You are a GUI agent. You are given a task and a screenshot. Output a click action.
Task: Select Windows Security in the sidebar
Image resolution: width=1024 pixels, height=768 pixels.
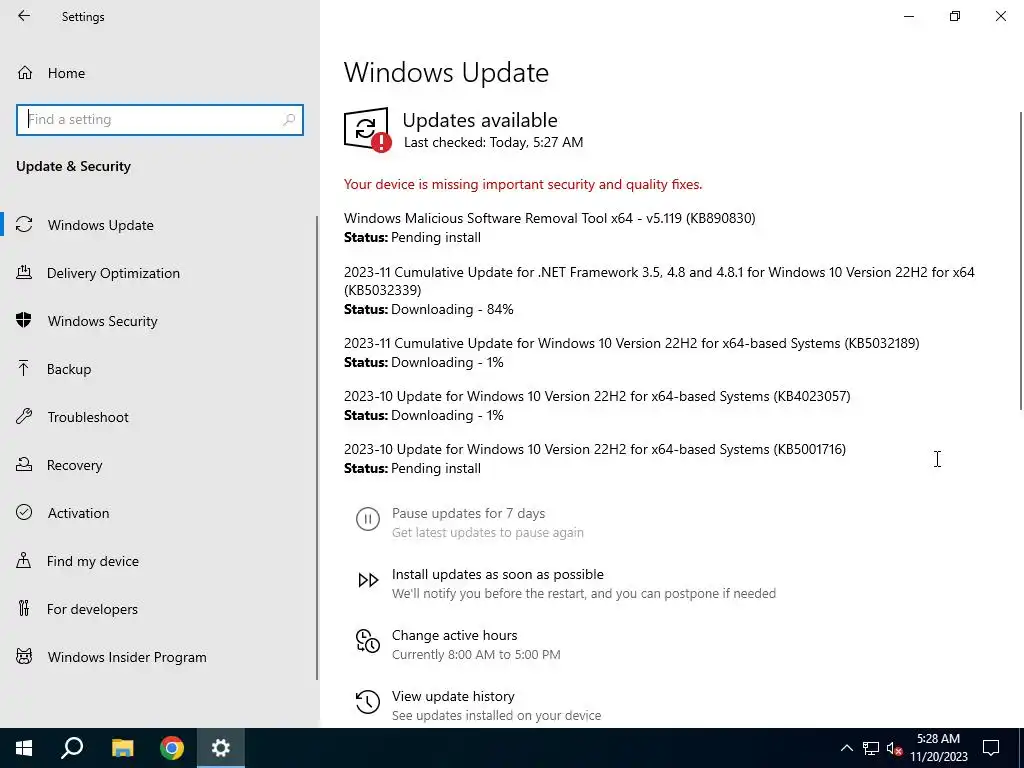tap(159, 321)
